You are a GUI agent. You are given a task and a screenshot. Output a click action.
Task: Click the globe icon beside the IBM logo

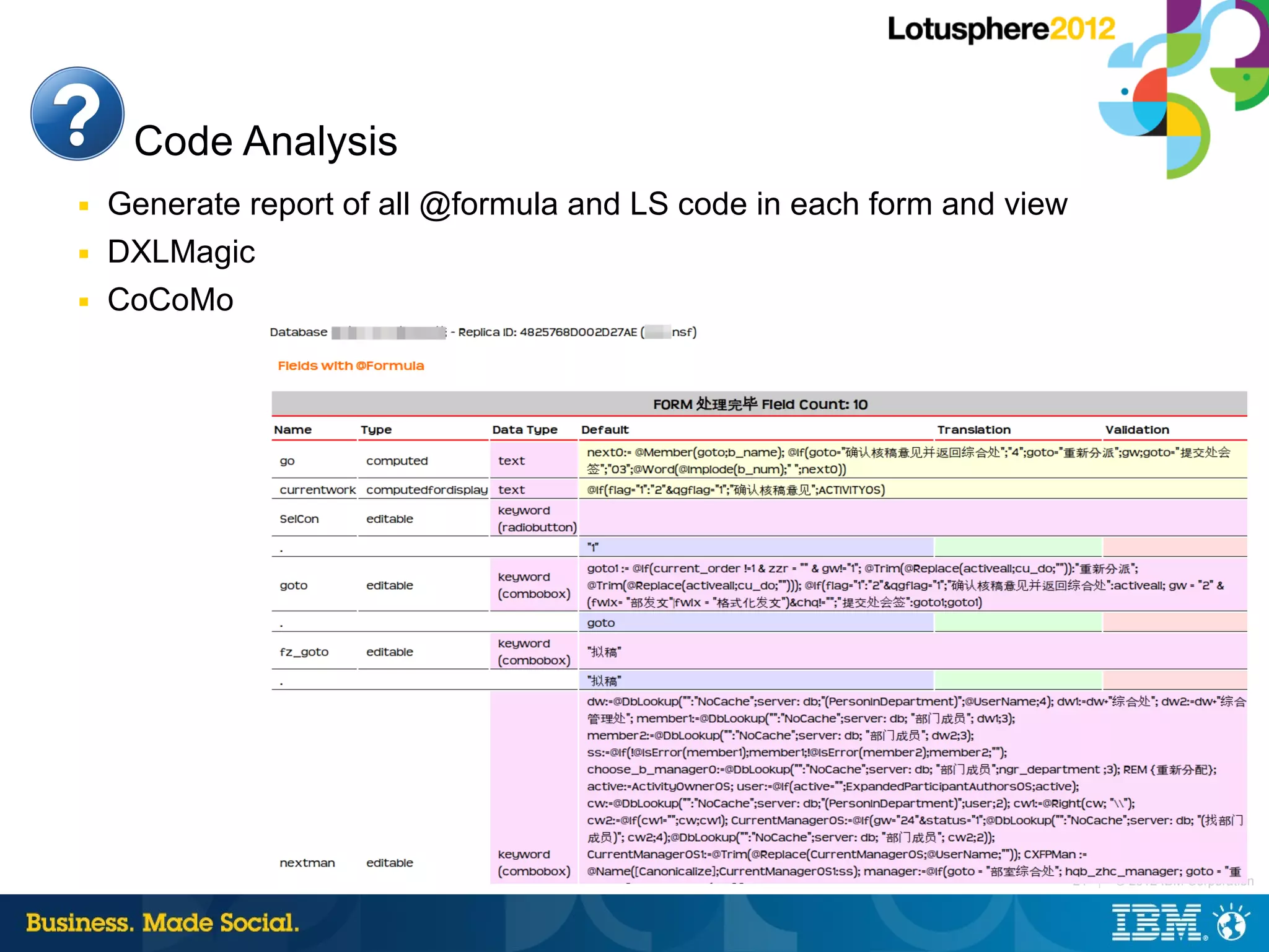[1232, 922]
